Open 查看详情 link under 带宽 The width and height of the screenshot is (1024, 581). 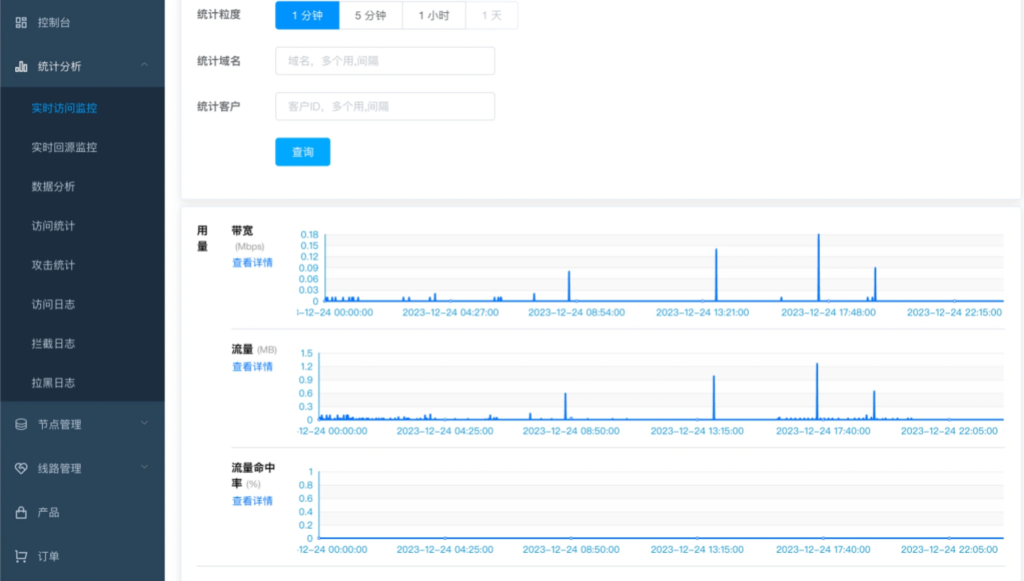pyautogui.click(x=252, y=262)
